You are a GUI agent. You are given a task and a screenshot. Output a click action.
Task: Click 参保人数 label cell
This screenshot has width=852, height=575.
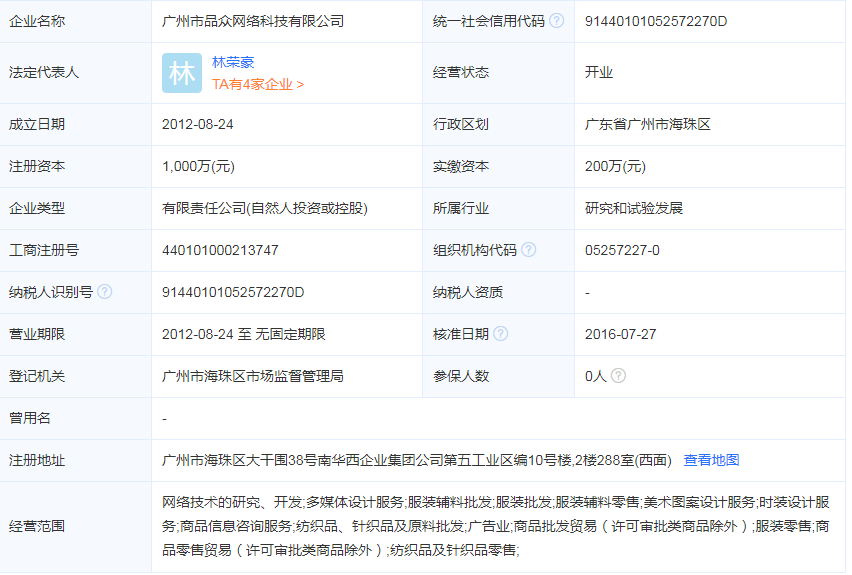[498, 376]
